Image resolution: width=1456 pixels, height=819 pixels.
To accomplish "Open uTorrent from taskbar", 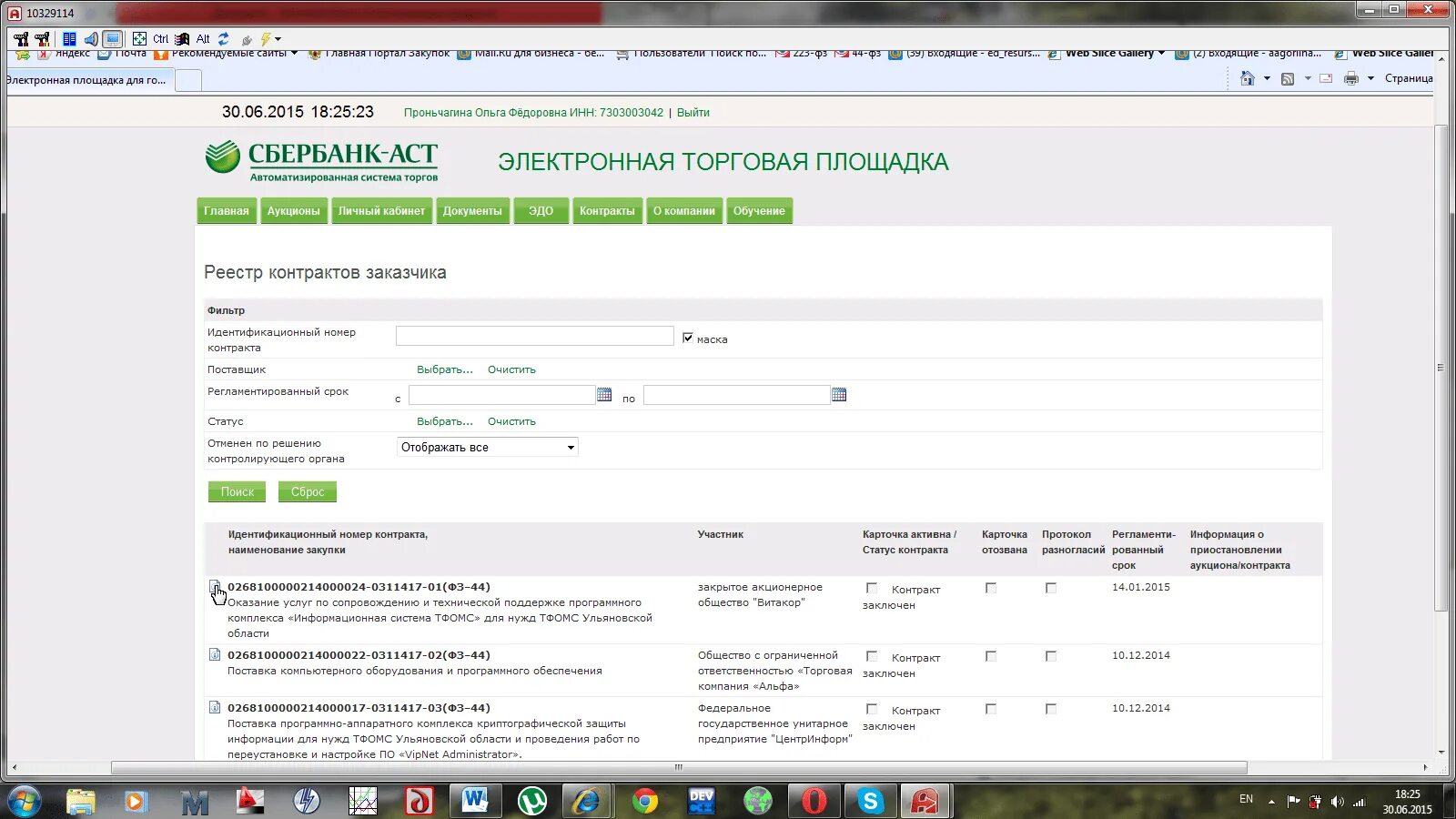I will pos(532,802).
